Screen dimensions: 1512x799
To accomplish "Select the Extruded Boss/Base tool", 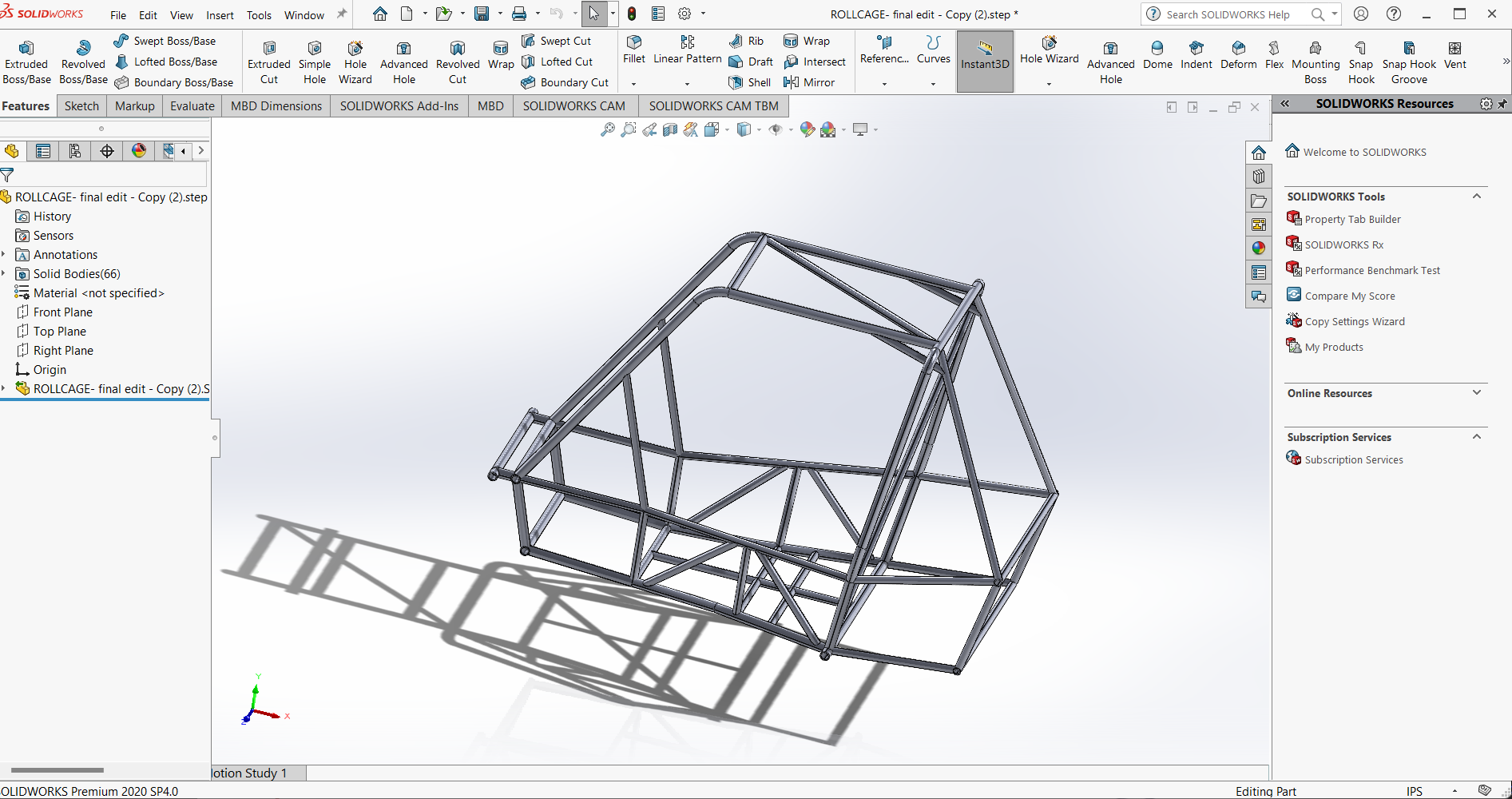I will pyautogui.click(x=26, y=62).
